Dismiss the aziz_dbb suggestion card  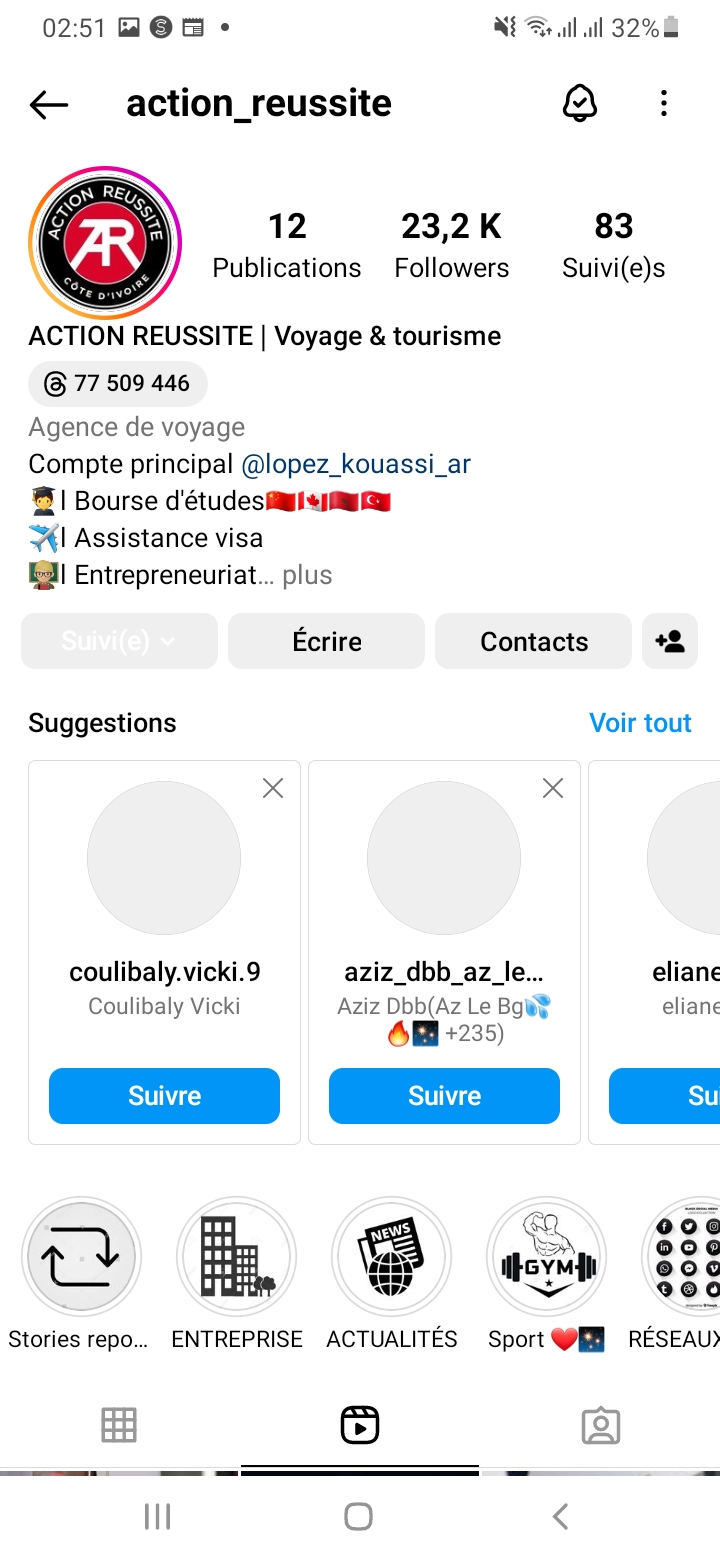[x=552, y=789]
